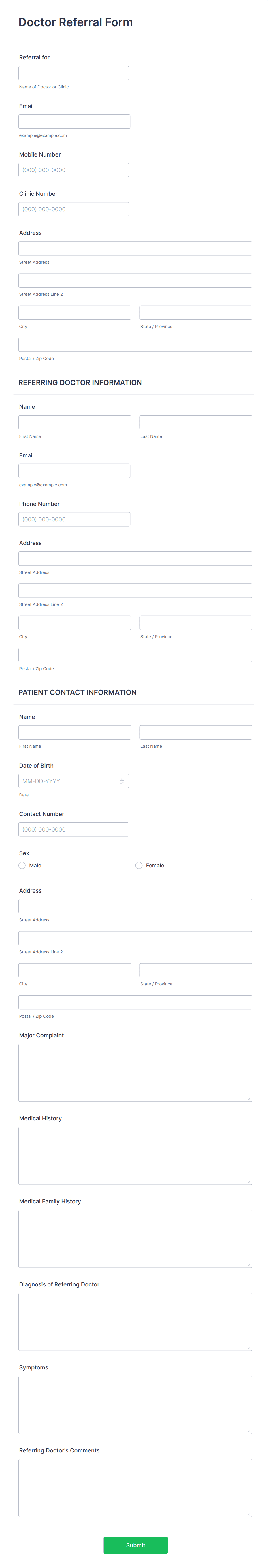The image size is (268, 1568).
Task: Focus the referring doctor's Phone Number field
Action: point(74,519)
